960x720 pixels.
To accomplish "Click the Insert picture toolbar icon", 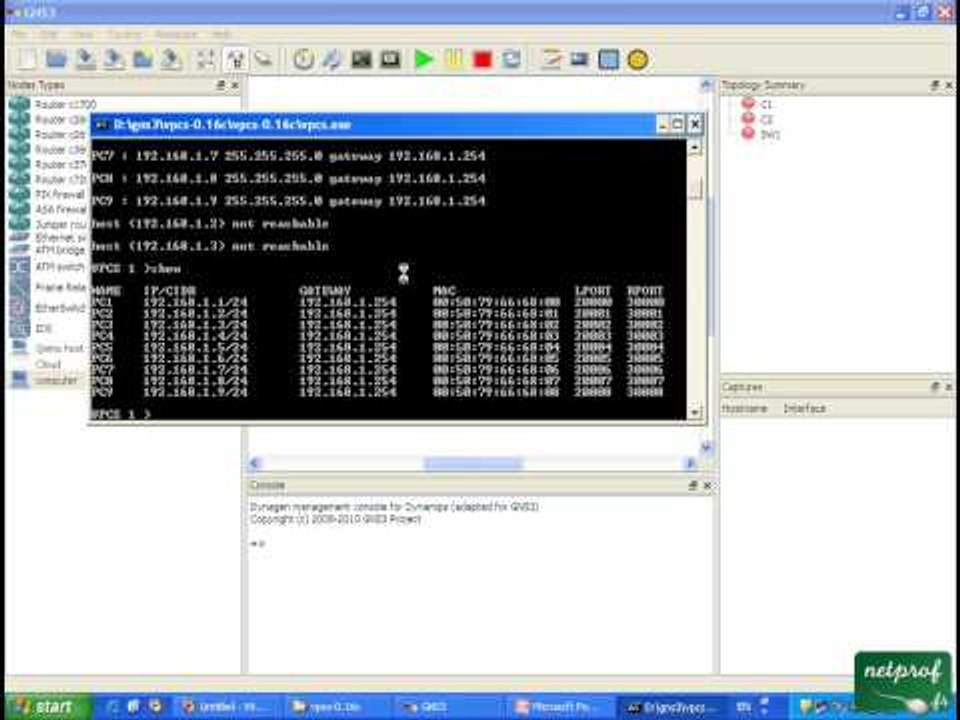I will tap(579, 59).
